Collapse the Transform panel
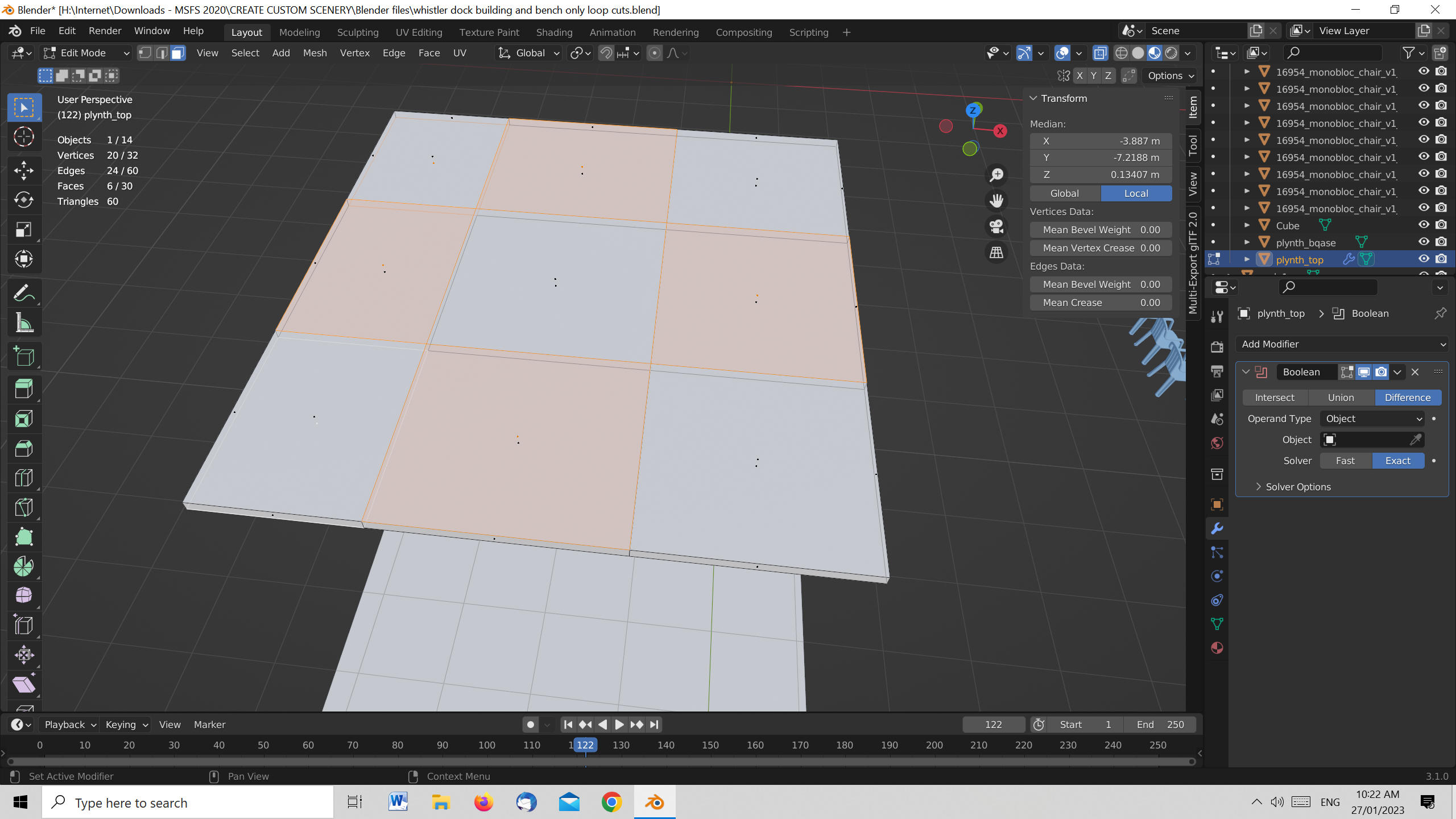Viewport: 1456px width, 819px height. (x=1033, y=98)
